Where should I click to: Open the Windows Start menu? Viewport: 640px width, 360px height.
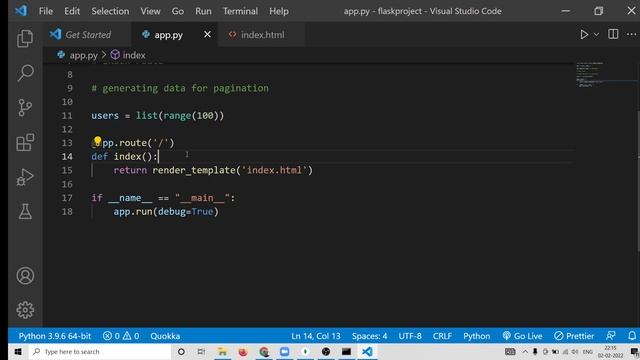(18, 351)
